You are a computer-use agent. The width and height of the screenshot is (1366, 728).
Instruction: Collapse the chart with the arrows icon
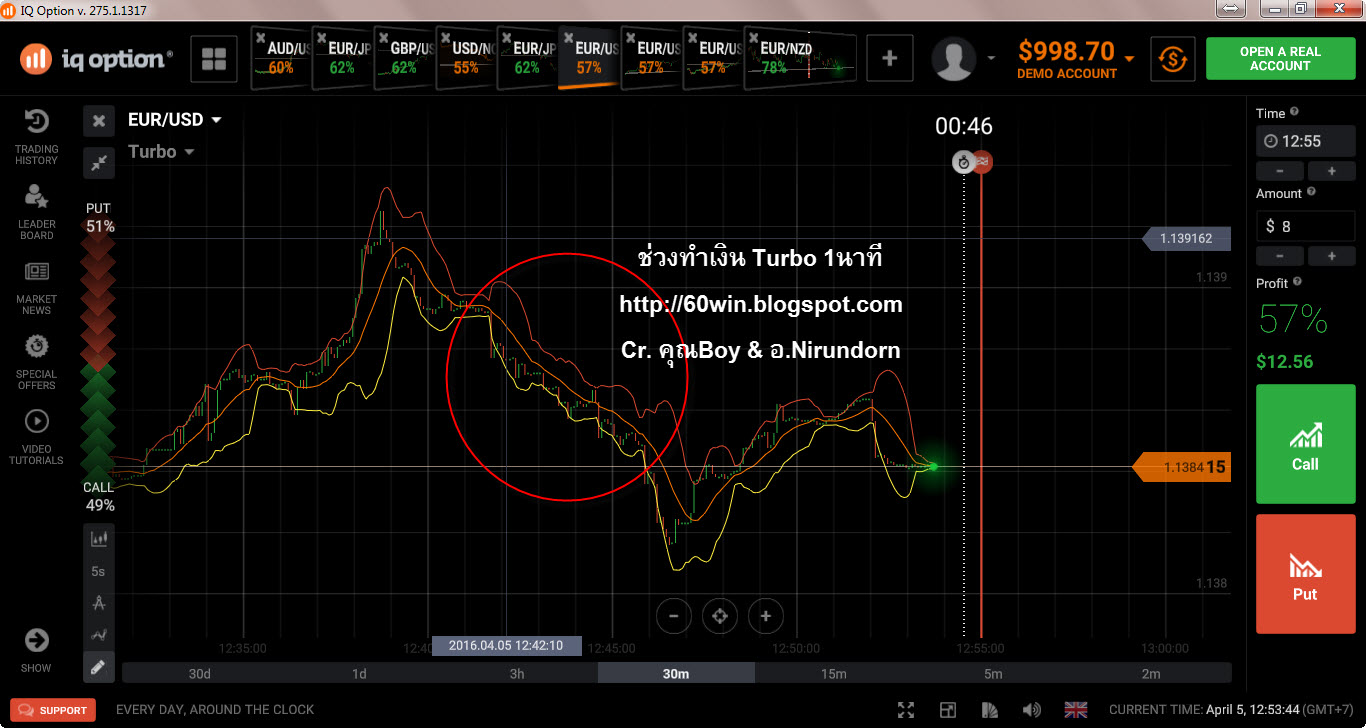point(99,162)
